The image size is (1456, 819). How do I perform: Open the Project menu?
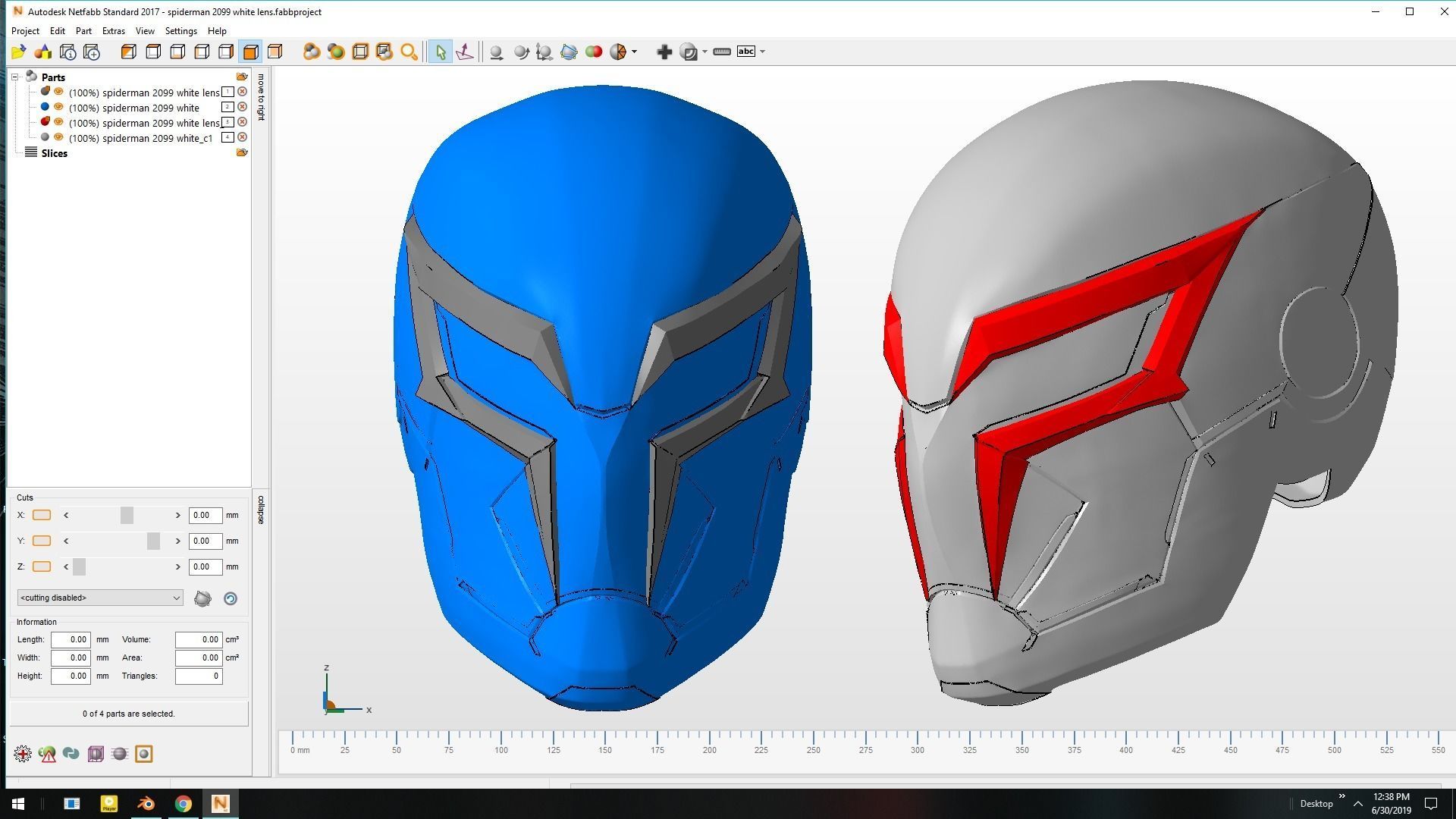point(25,31)
